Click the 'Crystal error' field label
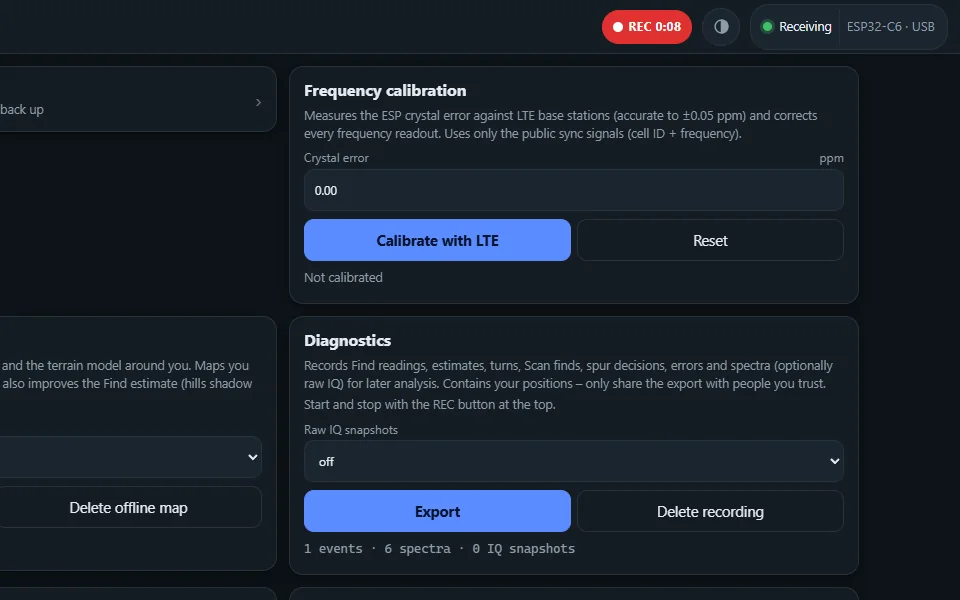Screen dimensions: 960x600 click(336, 158)
